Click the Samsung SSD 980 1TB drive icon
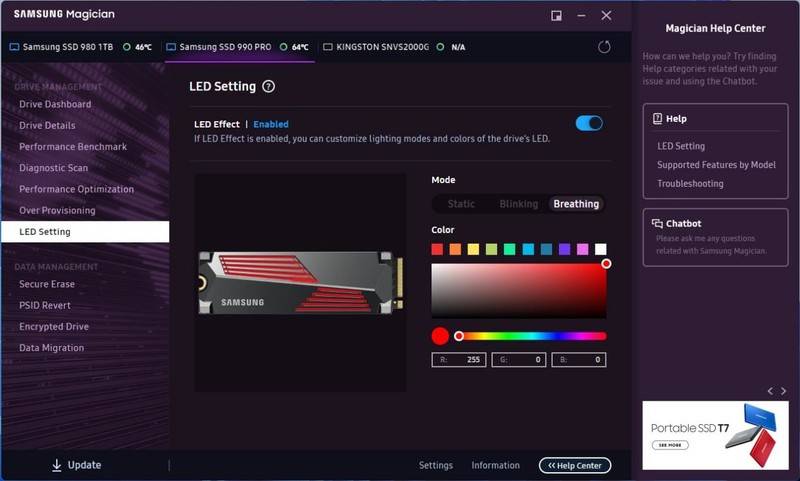The width and height of the screenshot is (800, 481). [x=14, y=47]
